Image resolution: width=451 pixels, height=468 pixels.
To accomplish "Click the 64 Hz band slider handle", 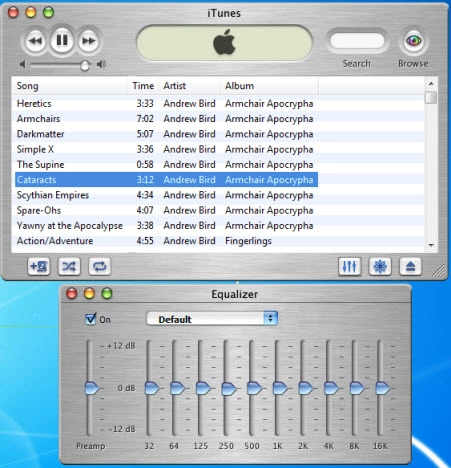I will [177, 388].
